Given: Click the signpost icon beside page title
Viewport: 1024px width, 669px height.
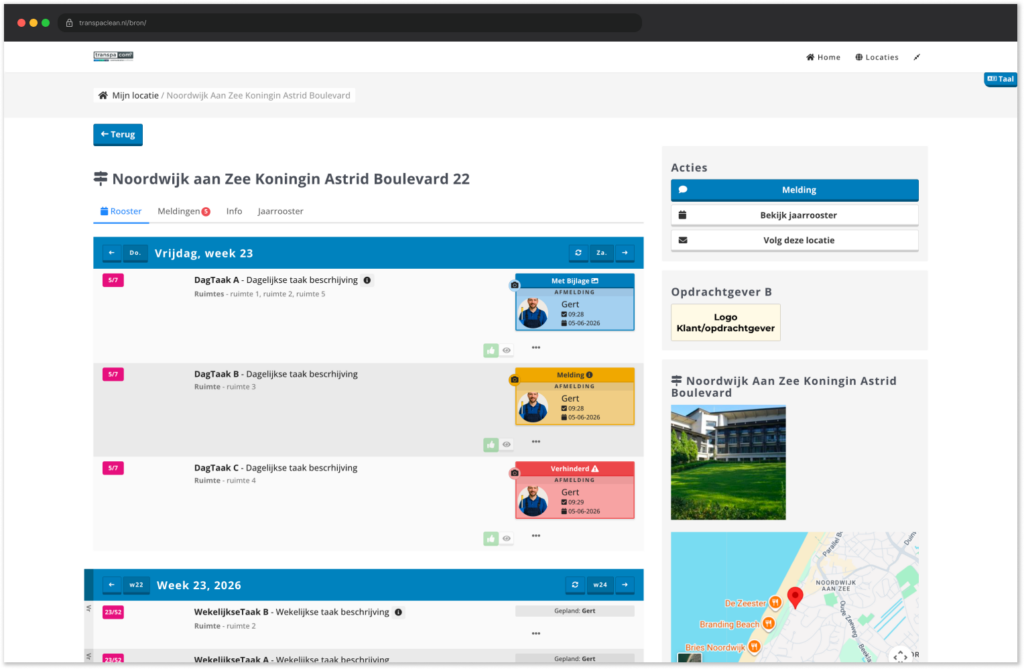Looking at the screenshot, I should coord(100,178).
